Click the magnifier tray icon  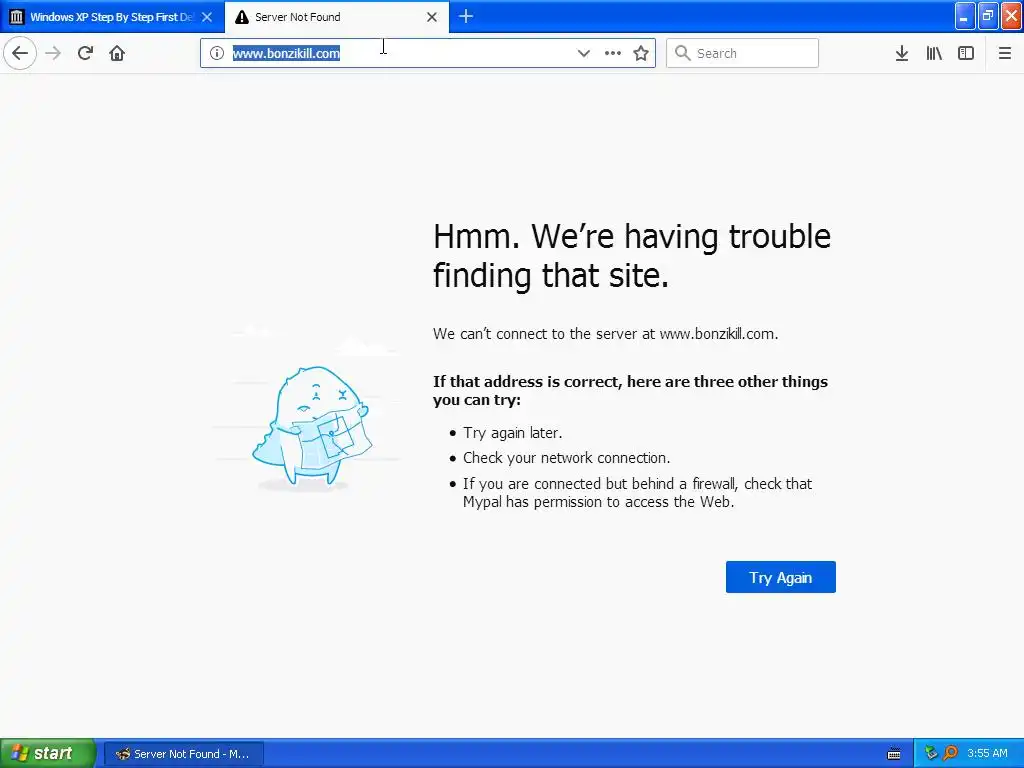(x=950, y=754)
